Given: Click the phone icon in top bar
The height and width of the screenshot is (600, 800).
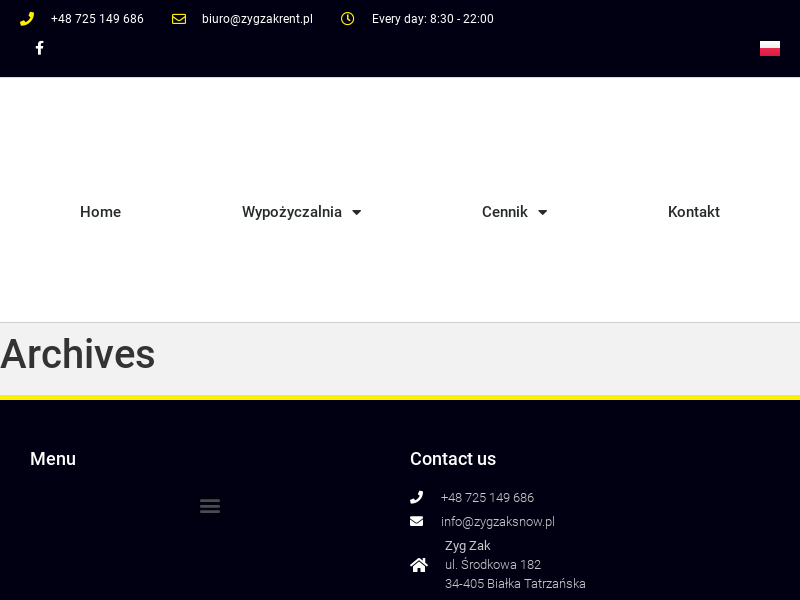Looking at the screenshot, I should (x=27, y=19).
